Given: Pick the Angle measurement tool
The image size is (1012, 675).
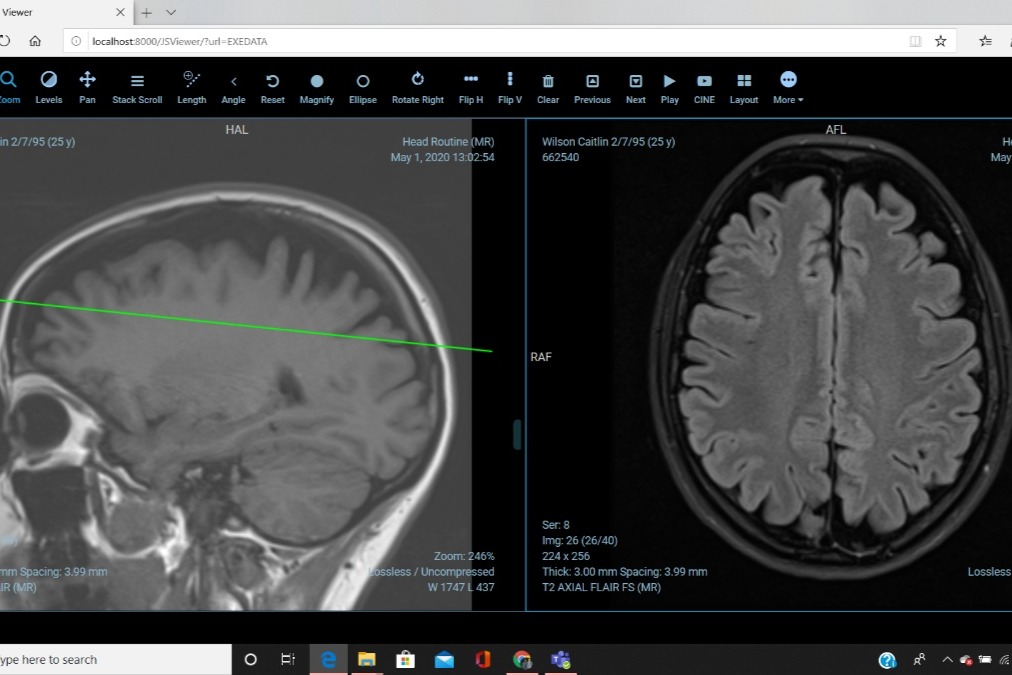Looking at the screenshot, I should (233, 87).
